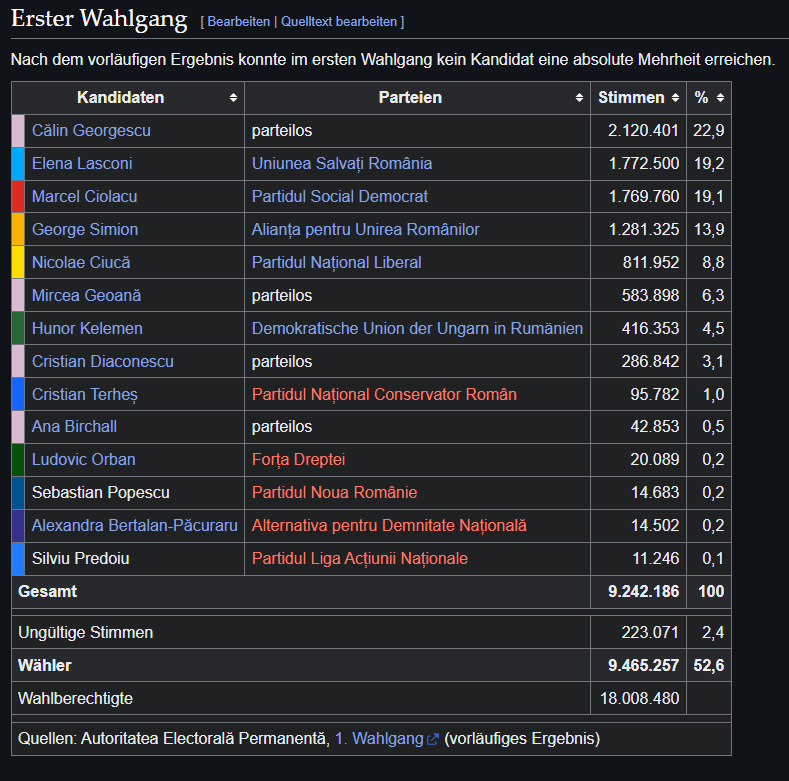
Task: Open Alianța pentru Unirea Românilor link
Action: [x=365, y=229]
